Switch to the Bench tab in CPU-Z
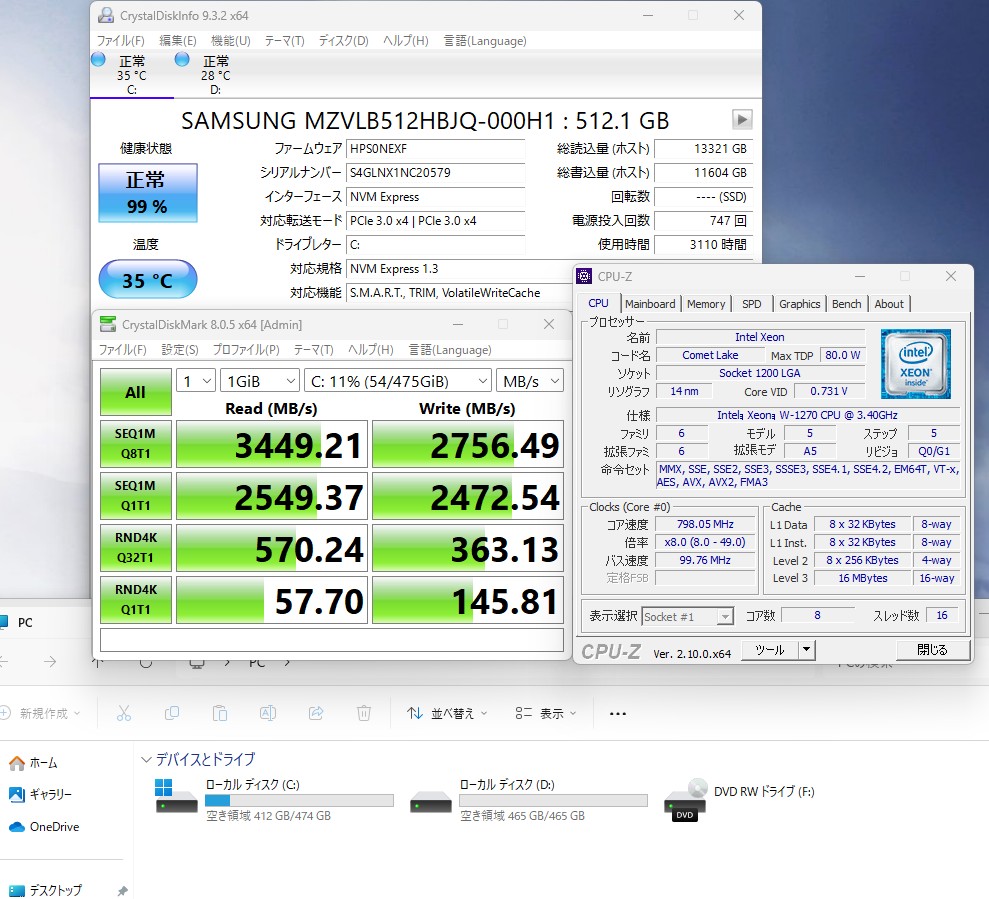This screenshot has width=989, height=899. pyautogui.click(x=846, y=304)
